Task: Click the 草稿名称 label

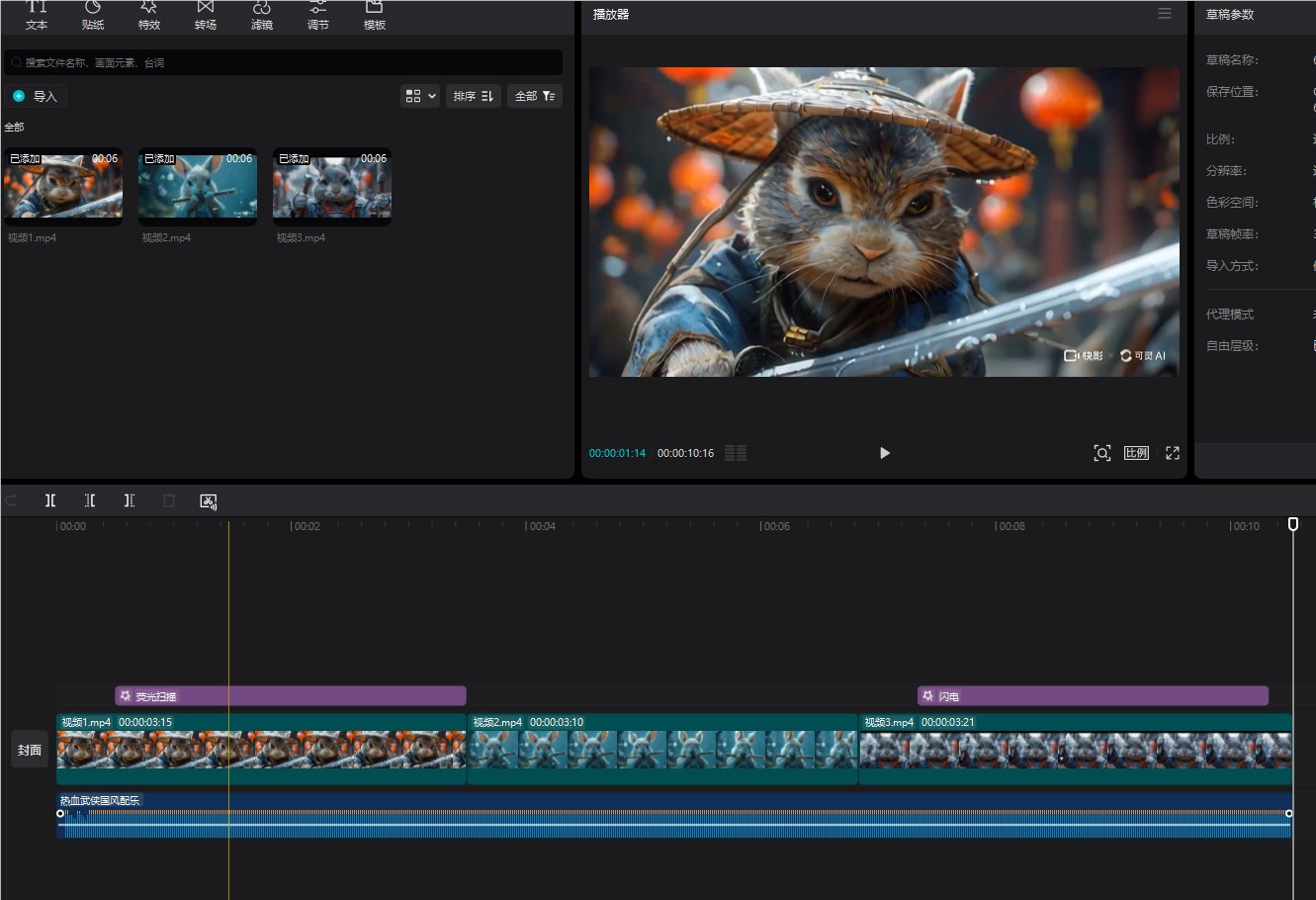Action: click(1232, 60)
